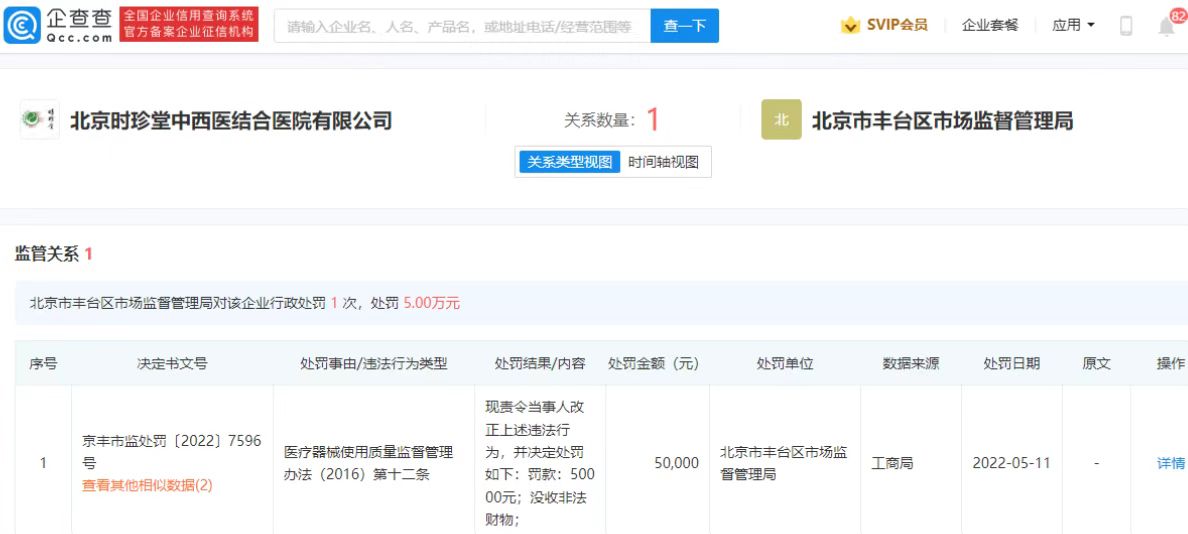Click 原文 column header

coord(1096,364)
